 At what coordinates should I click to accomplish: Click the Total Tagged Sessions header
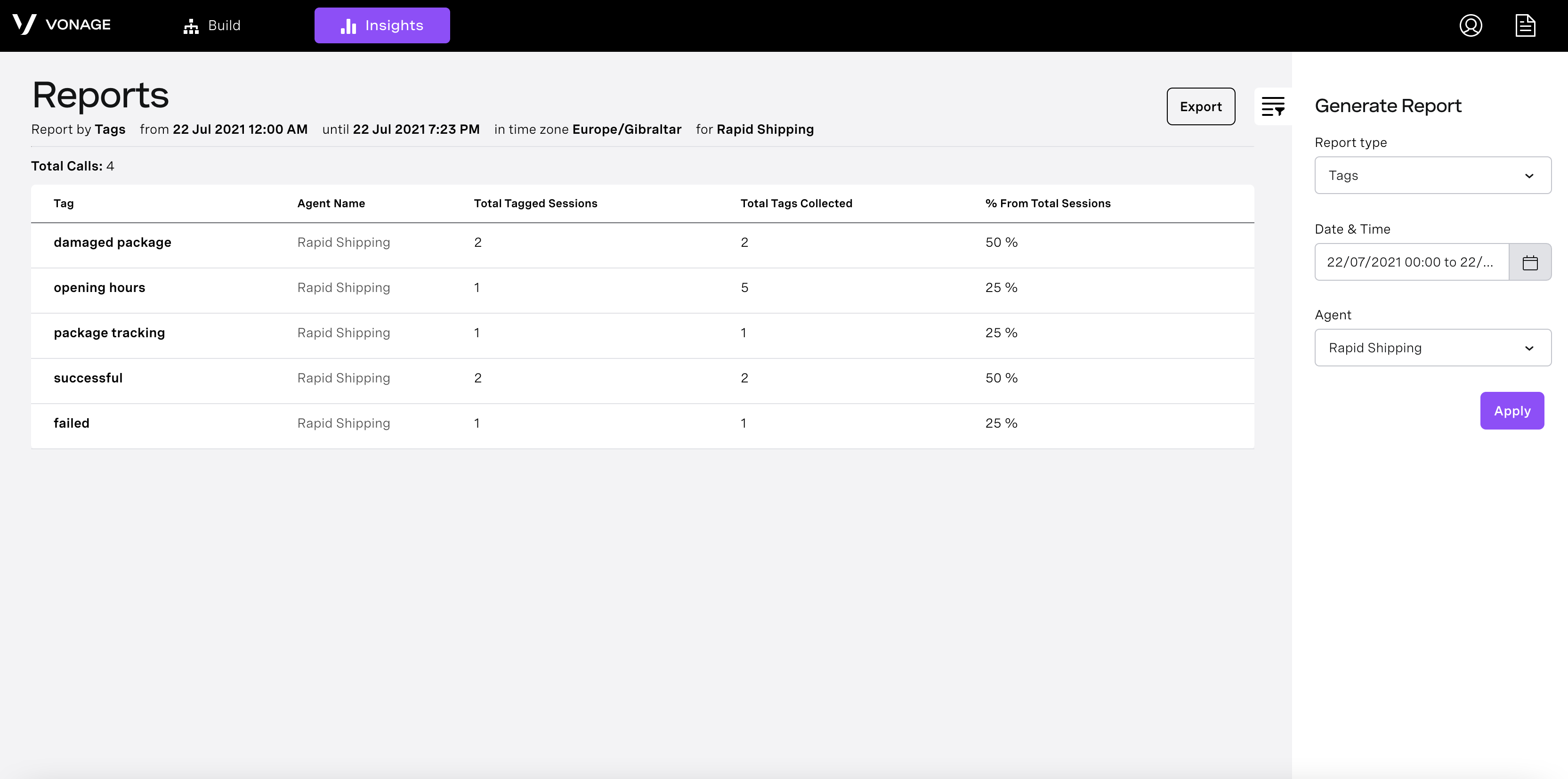[x=536, y=203]
